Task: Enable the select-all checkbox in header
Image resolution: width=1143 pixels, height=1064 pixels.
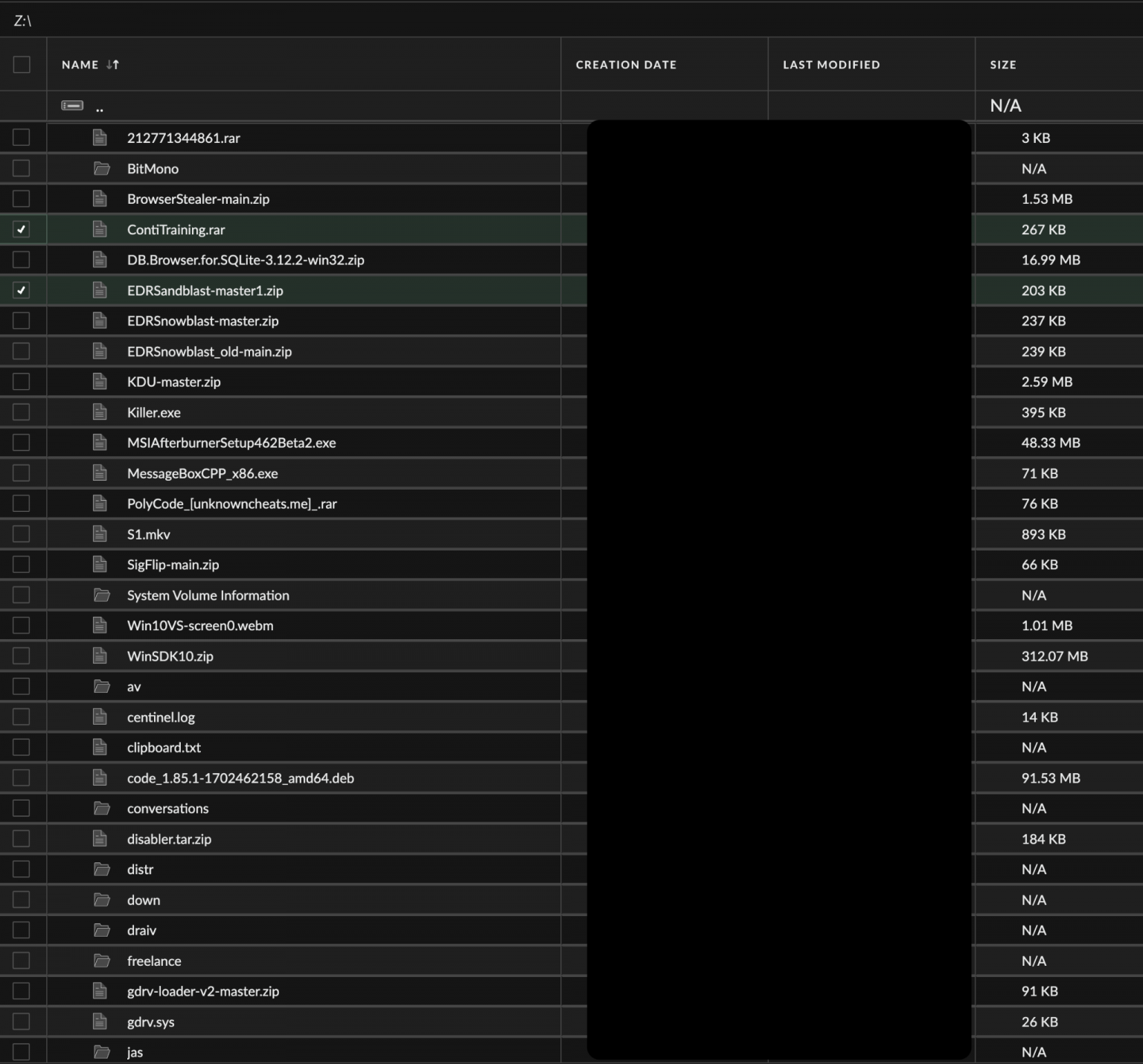Action: pyautogui.click(x=22, y=65)
